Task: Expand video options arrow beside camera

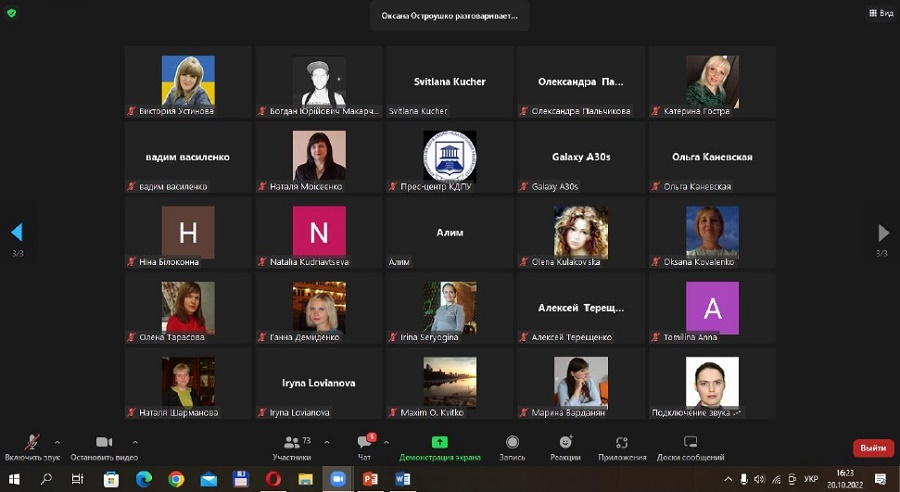Action: [x=135, y=441]
